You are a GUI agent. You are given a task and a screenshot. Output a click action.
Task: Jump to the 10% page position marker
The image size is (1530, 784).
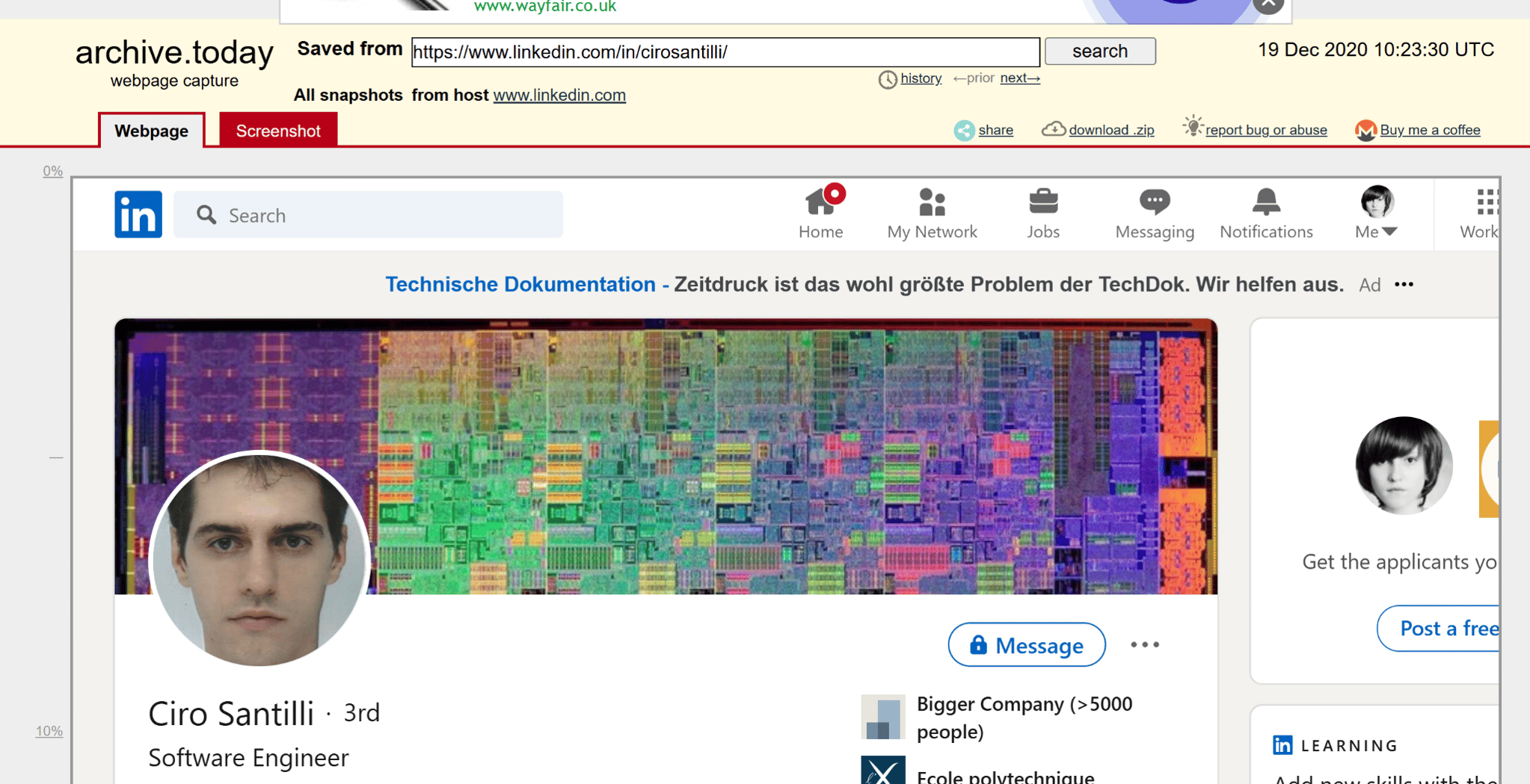click(x=49, y=731)
